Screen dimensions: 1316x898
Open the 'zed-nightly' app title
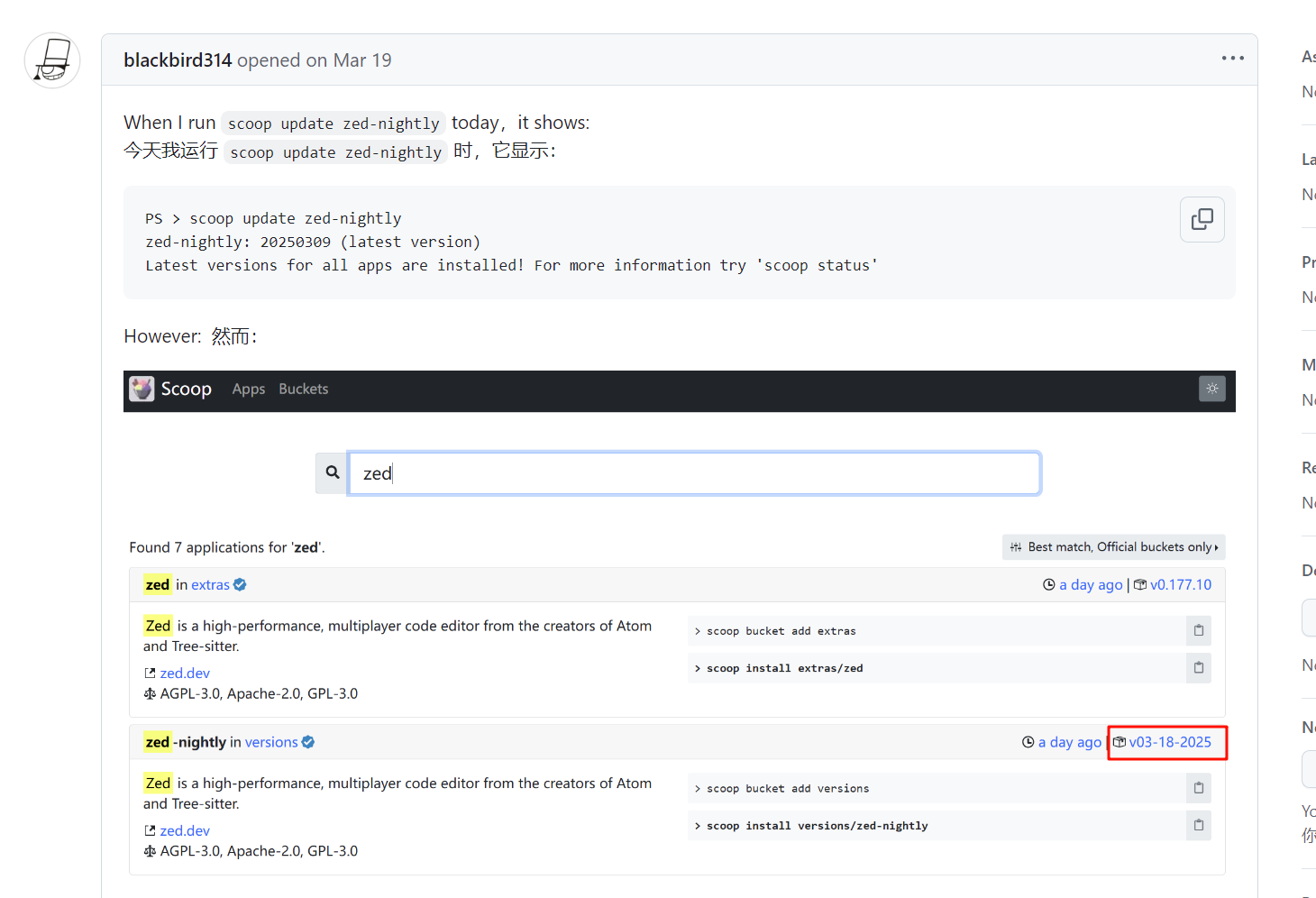click(x=185, y=742)
